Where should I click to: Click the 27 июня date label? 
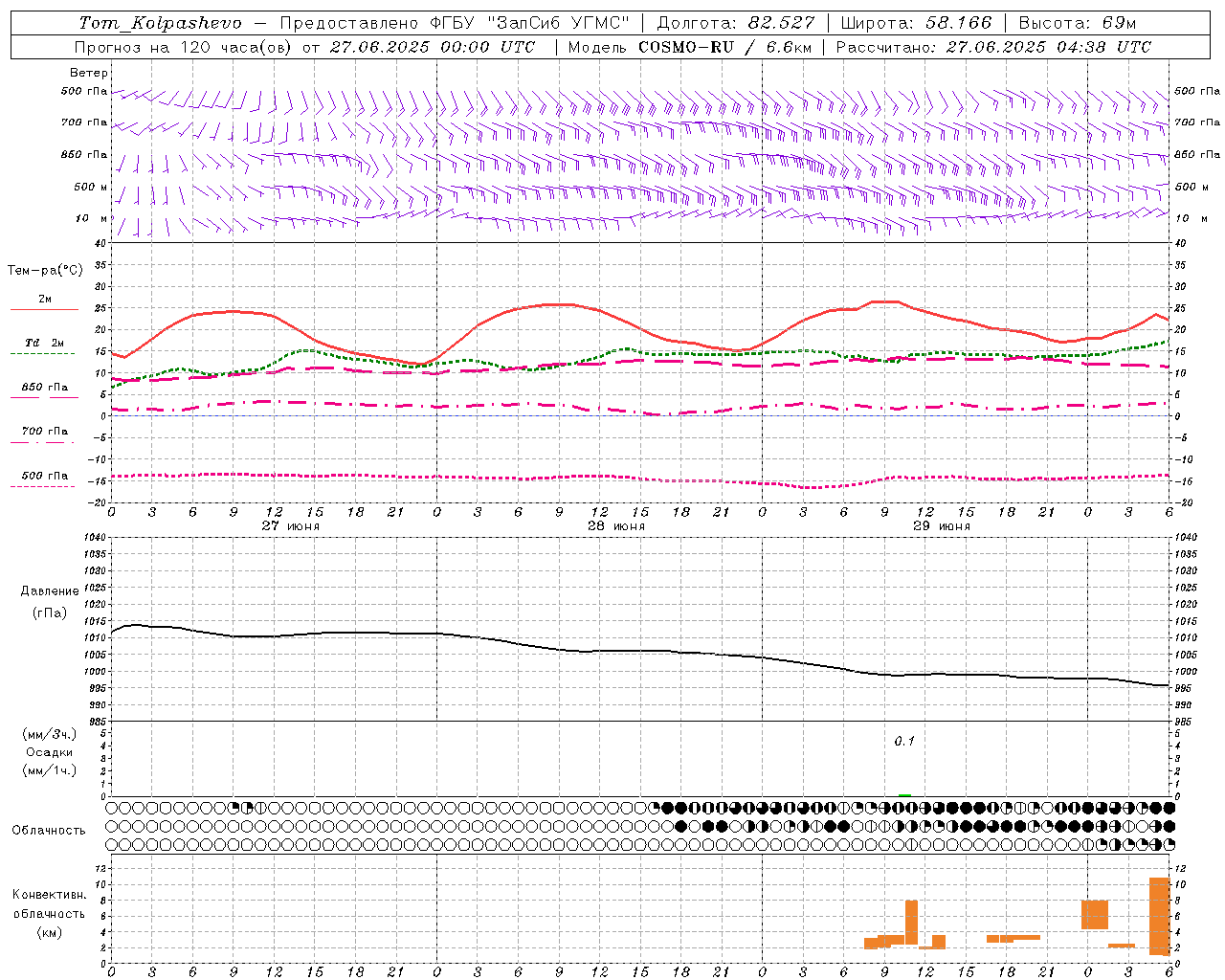click(x=290, y=525)
